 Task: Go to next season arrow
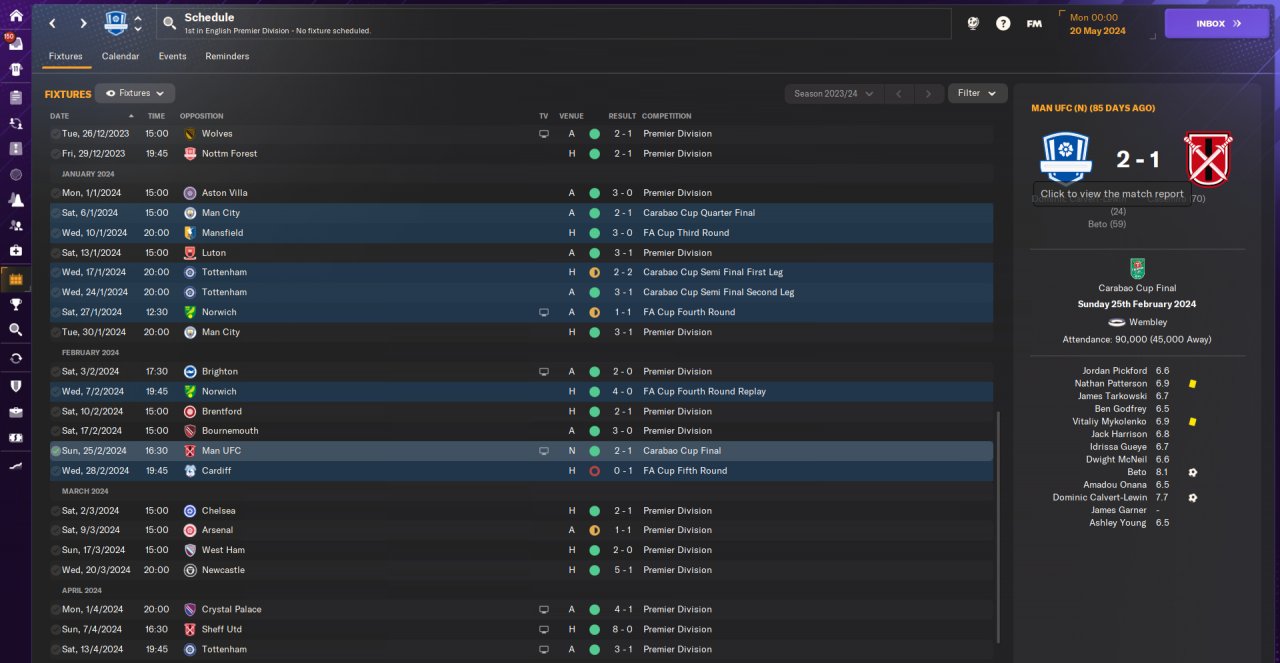(x=929, y=93)
